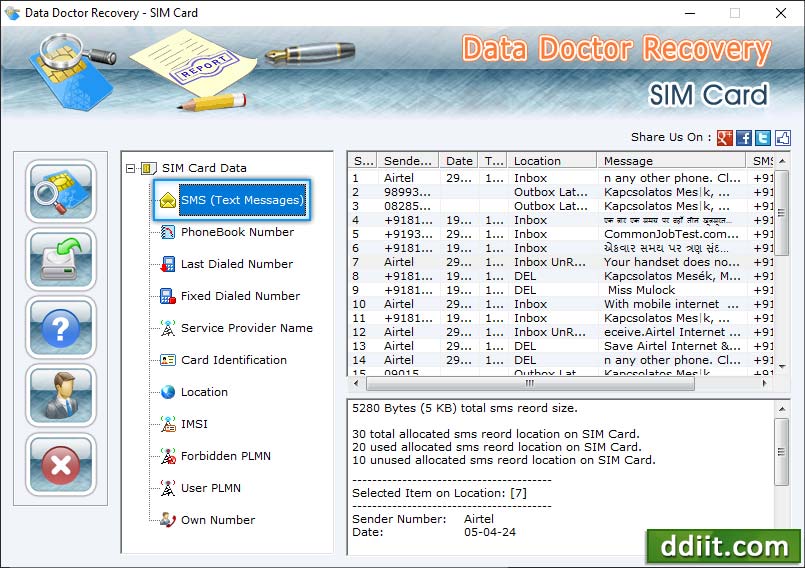
Task: Click the thumbs-up like icon
Action: (x=782, y=138)
